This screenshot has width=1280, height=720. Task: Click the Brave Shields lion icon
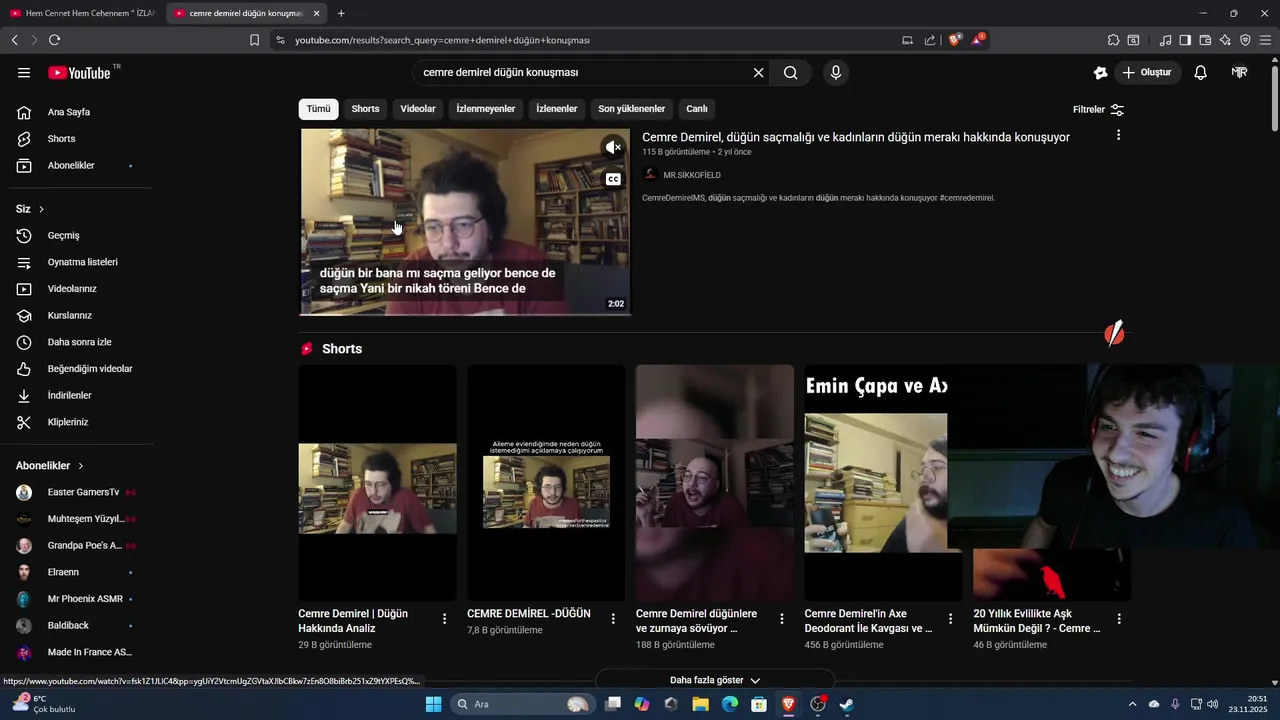point(955,40)
